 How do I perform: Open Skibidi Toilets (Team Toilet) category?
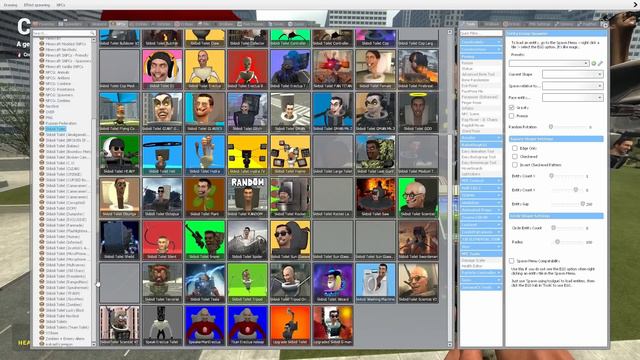pos(67,327)
